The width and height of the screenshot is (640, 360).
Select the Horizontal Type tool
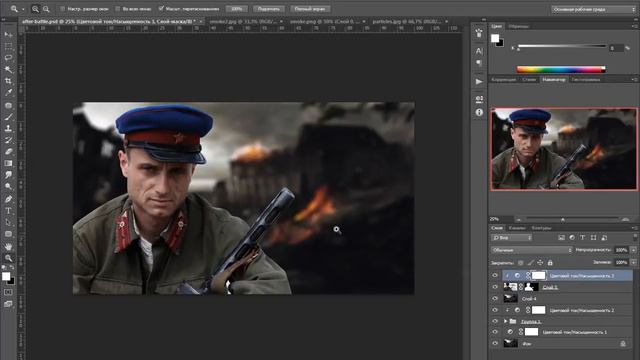(x=8, y=211)
